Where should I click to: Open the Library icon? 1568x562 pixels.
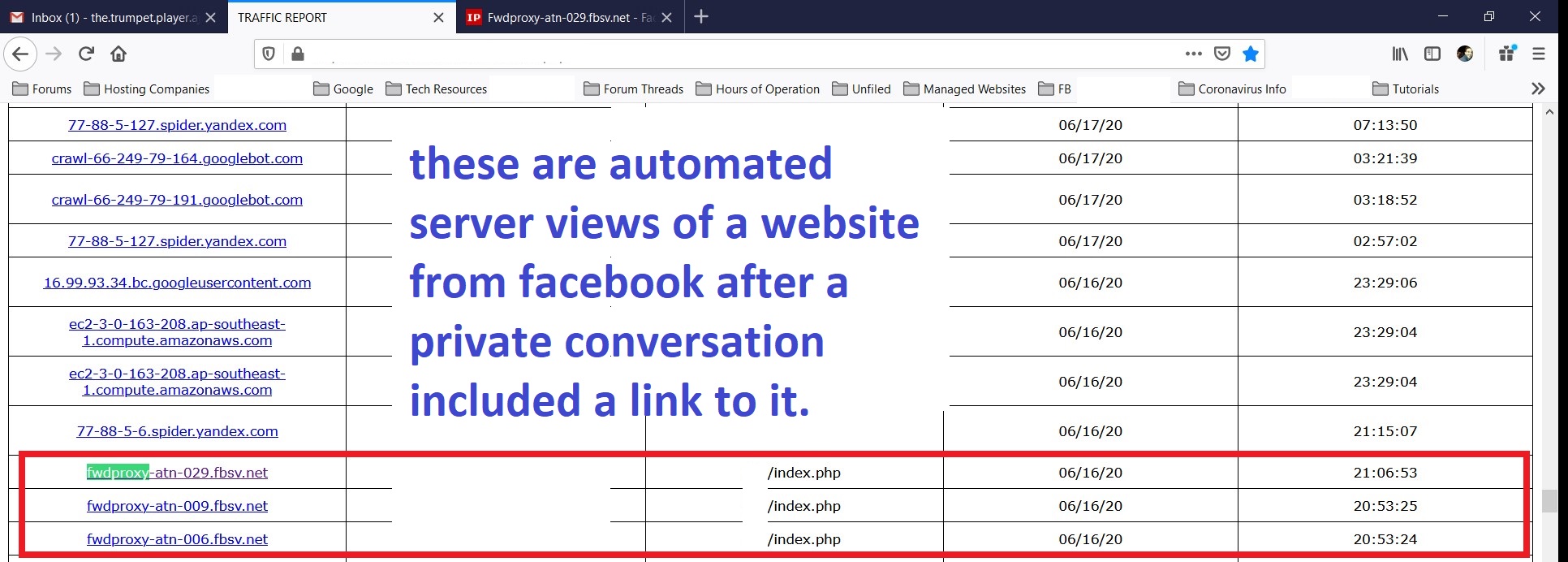[x=1400, y=54]
